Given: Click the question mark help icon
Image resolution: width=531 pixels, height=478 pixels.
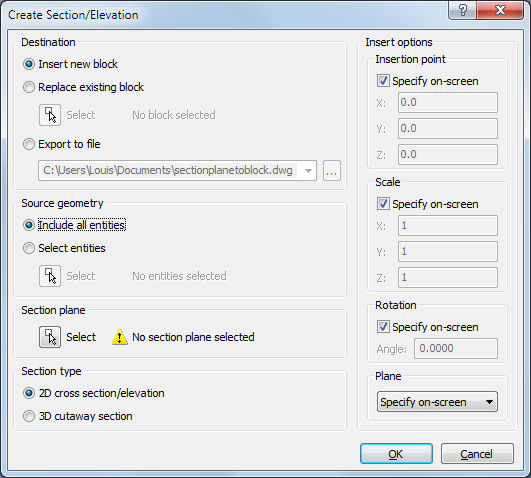Looking at the screenshot, I should 462,10.
